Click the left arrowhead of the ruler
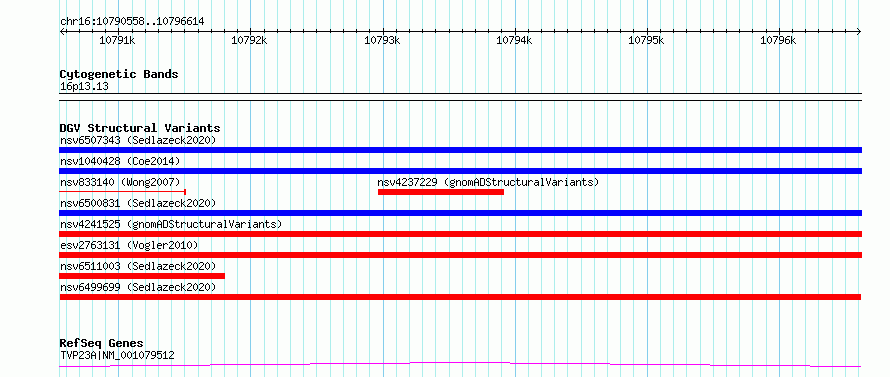 click(62, 31)
